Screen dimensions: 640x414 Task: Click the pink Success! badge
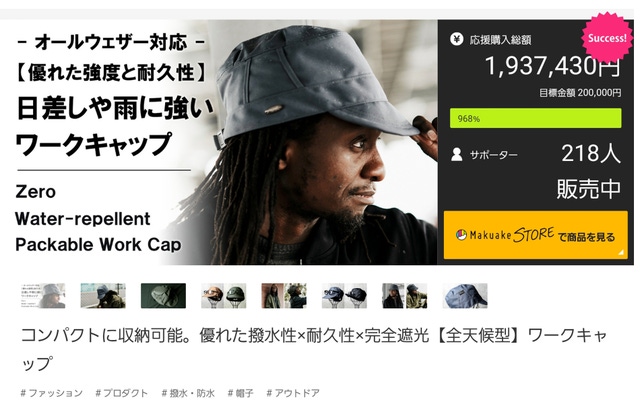pyautogui.click(x=607, y=38)
